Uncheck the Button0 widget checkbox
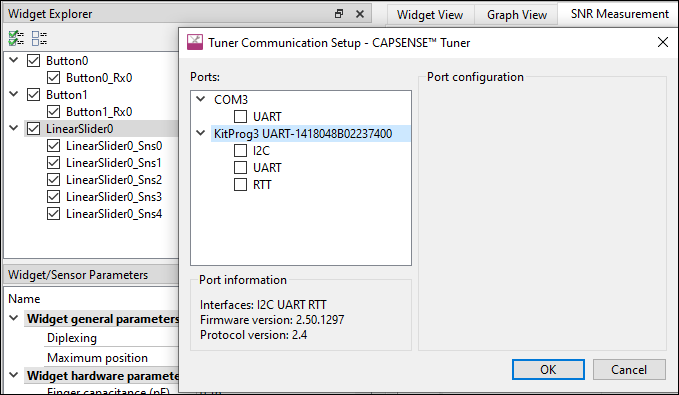The width and height of the screenshot is (679, 395). tap(33, 61)
